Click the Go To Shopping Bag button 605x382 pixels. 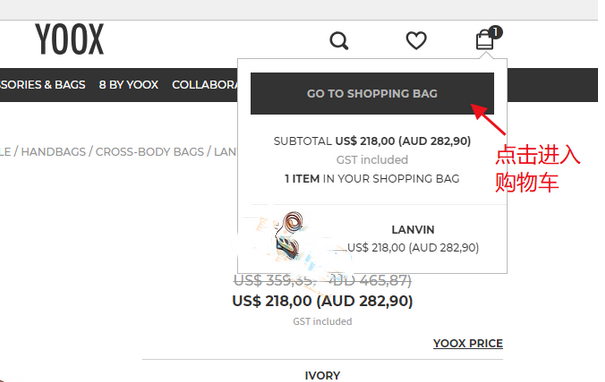(x=372, y=93)
